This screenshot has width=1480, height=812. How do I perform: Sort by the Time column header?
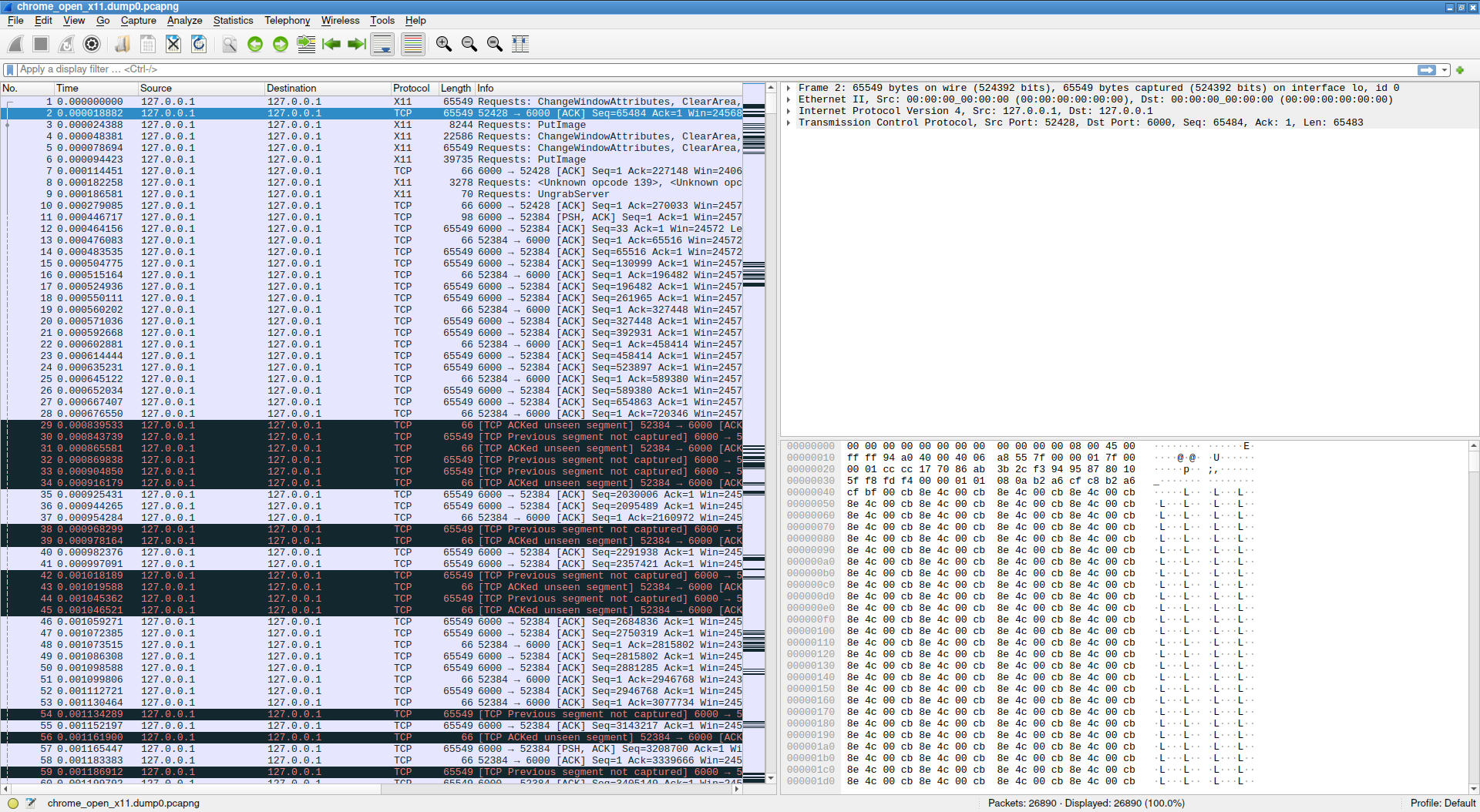[x=96, y=89]
